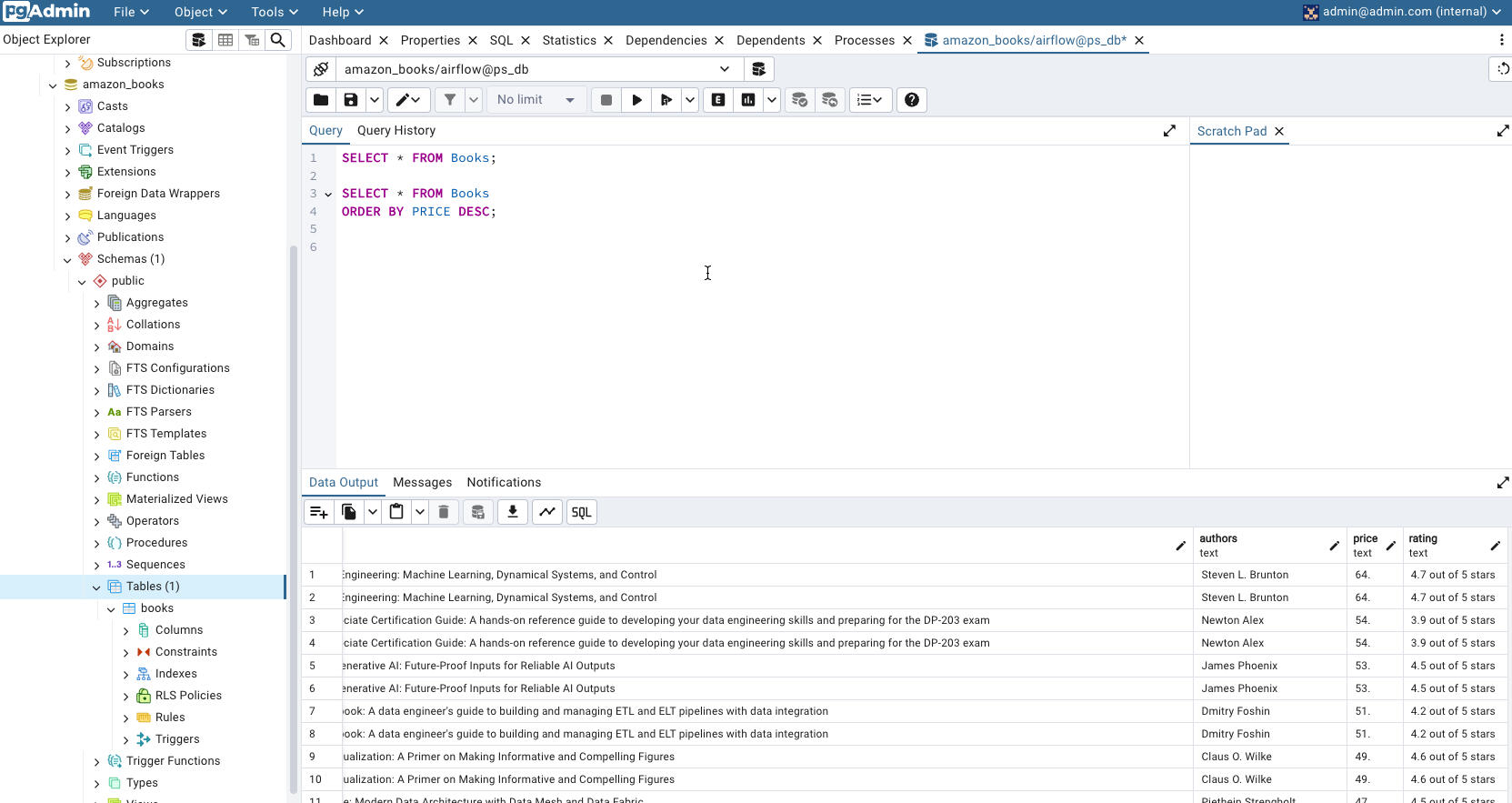Click the SQL button in Data Output toolbar
Viewport: 1512px width, 803px height.
pyautogui.click(x=581, y=512)
